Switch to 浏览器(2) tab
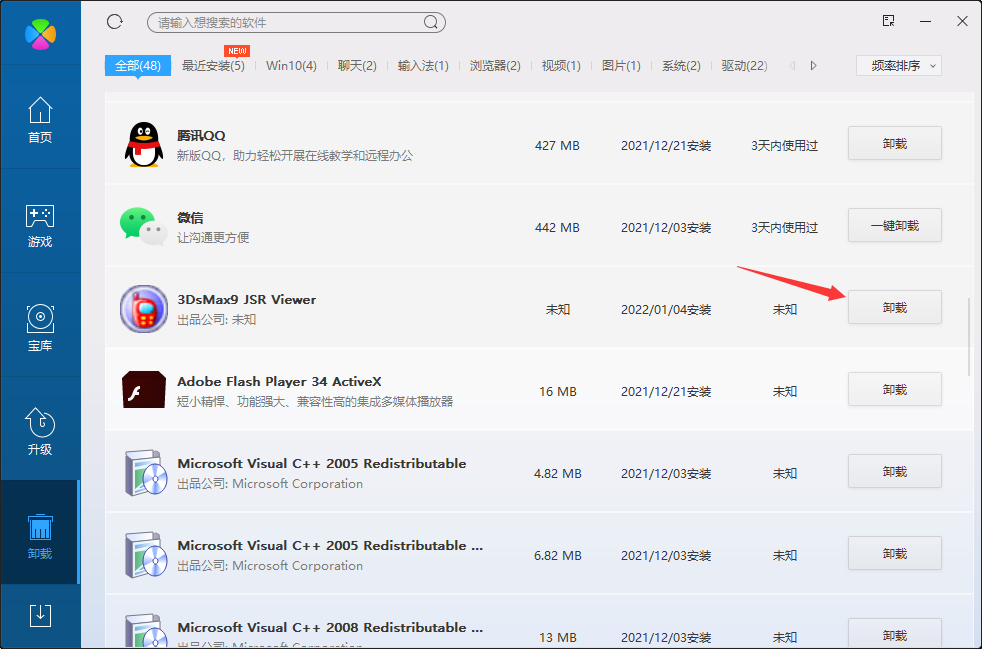This screenshot has width=982, height=649. click(x=495, y=65)
